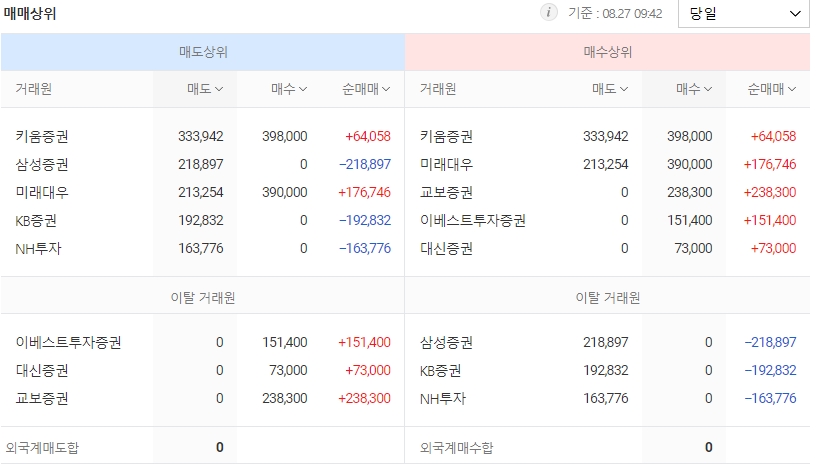816x470 pixels.
Task: Click 기준 : 08.27 09:42 timestamp
Action: click(615, 14)
